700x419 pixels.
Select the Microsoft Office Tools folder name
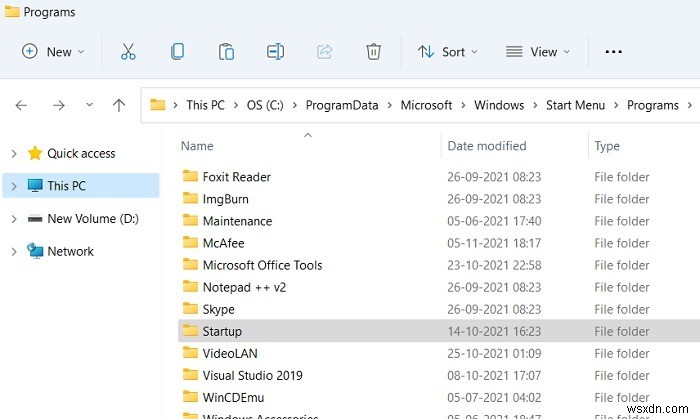(262, 265)
